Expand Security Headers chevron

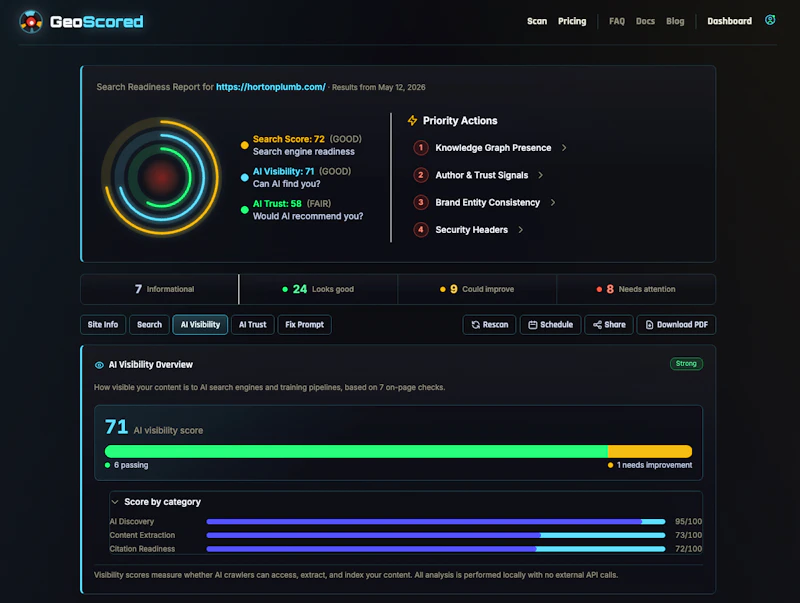click(x=520, y=230)
